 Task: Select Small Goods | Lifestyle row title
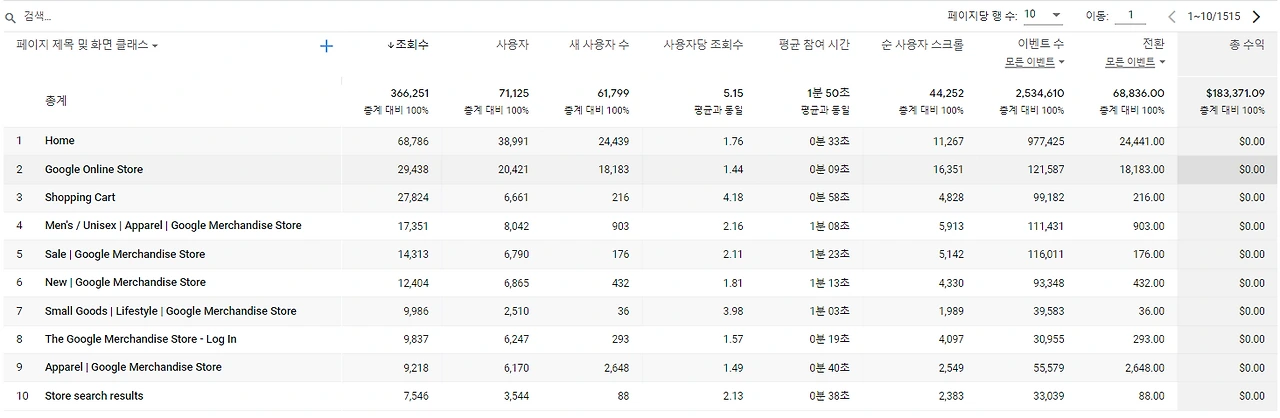(171, 311)
